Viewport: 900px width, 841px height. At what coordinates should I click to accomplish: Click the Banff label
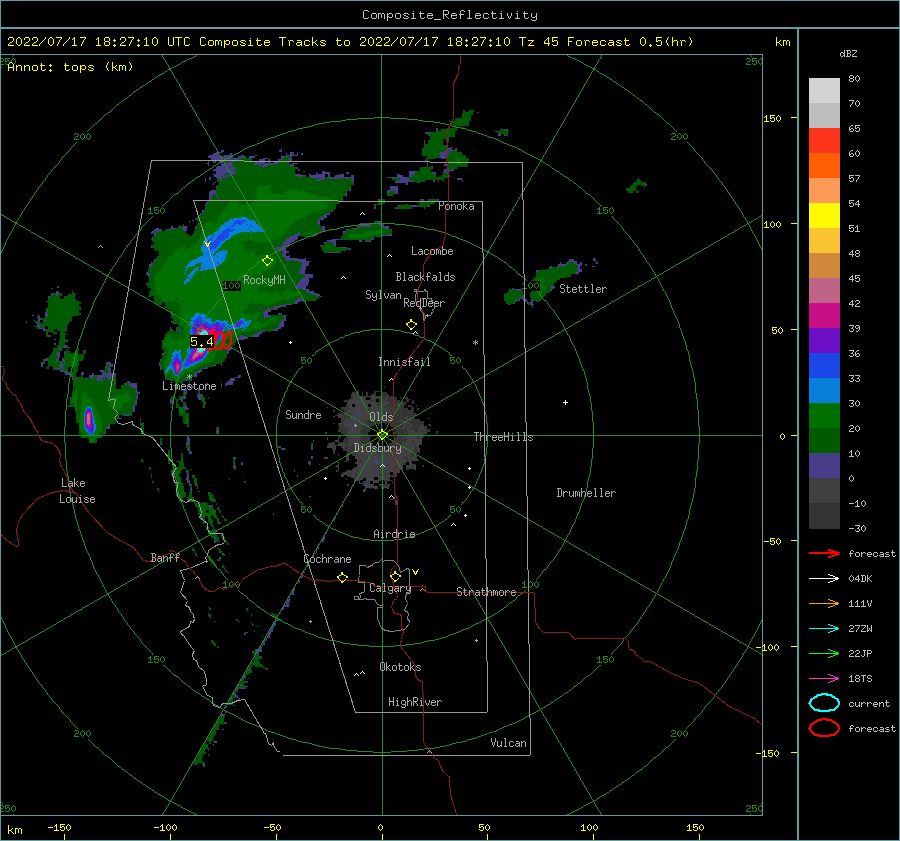pos(165,558)
